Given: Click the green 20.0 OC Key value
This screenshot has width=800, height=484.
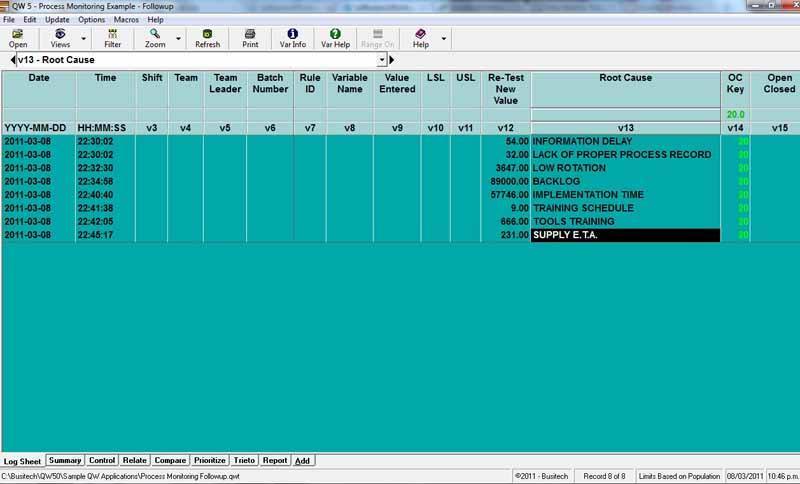Looking at the screenshot, I should tap(735, 114).
